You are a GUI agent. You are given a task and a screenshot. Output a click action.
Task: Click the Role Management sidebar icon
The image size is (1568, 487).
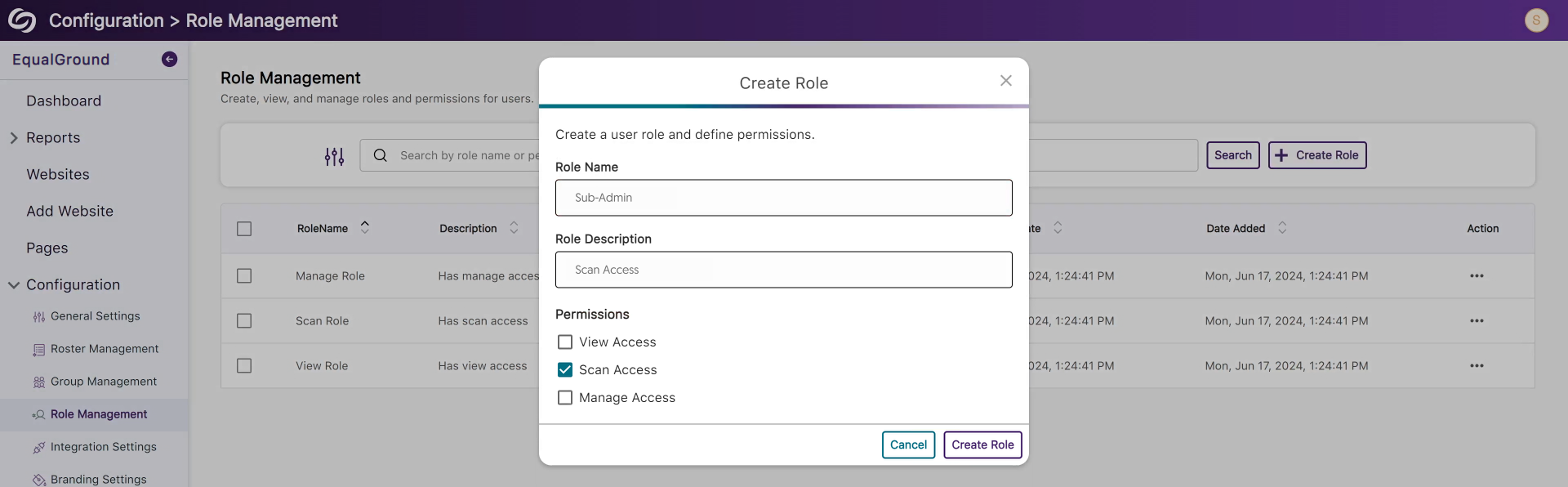click(x=39, y=415)
